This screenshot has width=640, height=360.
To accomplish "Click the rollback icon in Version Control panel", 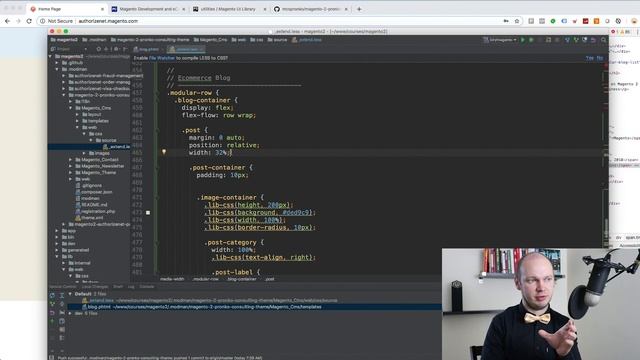I will [52, 313].
